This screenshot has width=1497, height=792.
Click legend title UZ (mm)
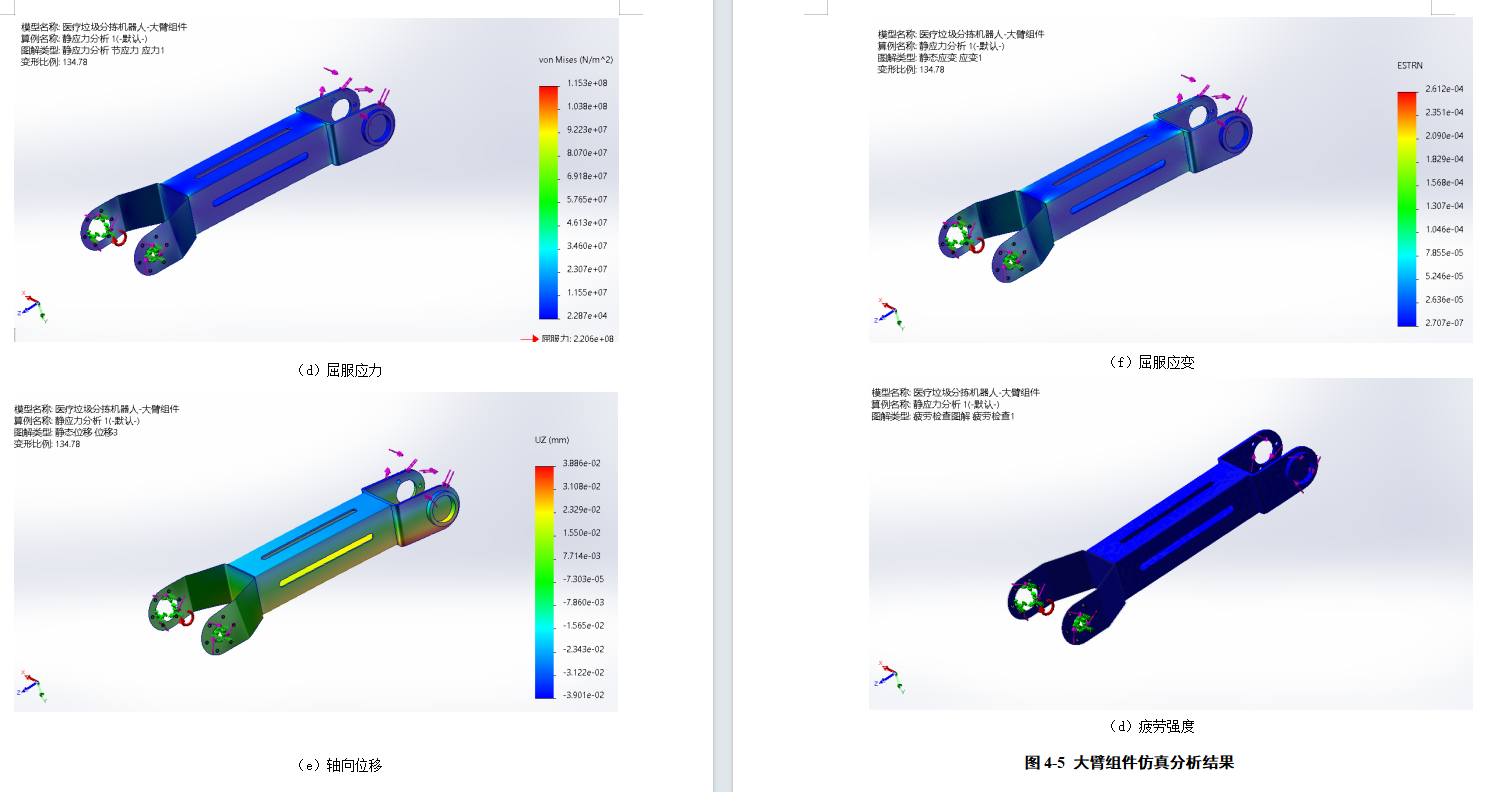click(552, 439)
